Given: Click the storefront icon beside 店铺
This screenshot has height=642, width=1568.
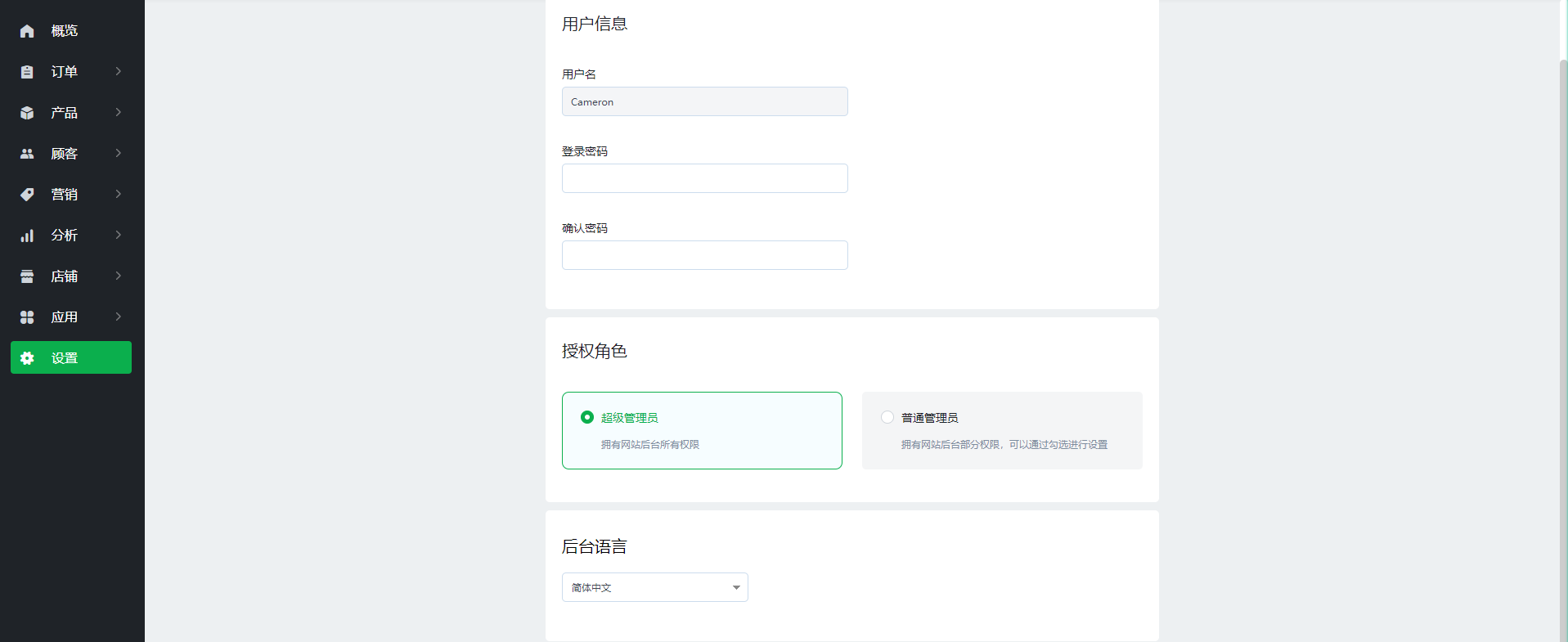Looking at the screenshot, I should point(27,276).
